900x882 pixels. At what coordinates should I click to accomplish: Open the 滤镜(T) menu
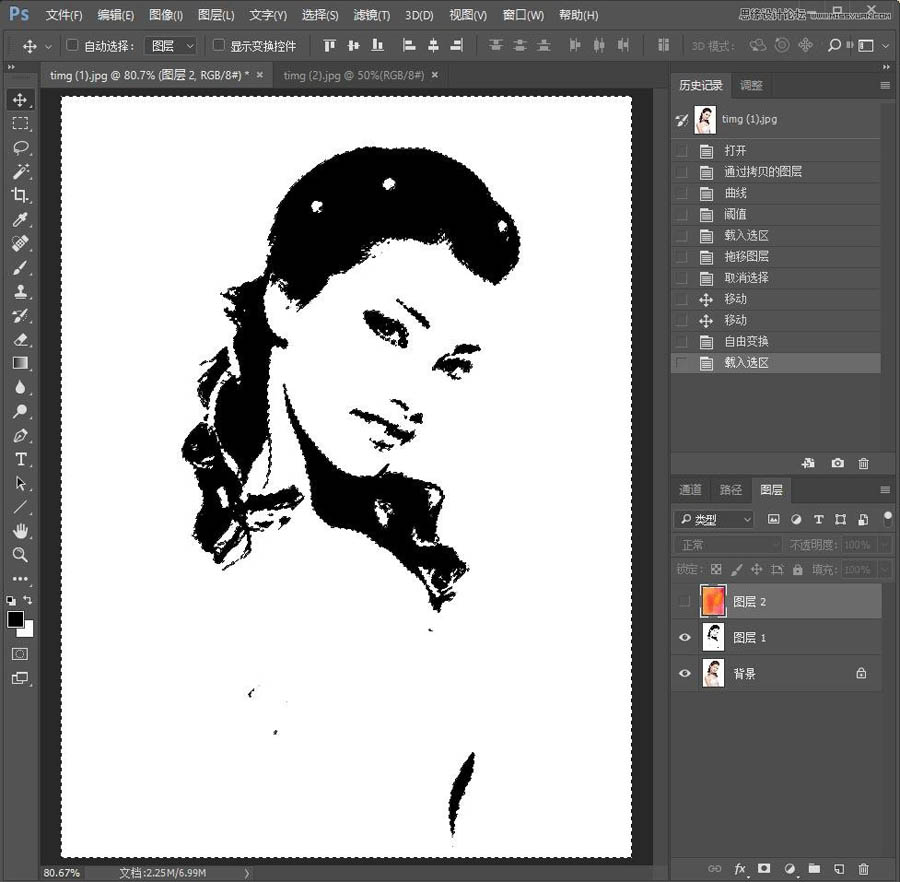coord(372,15)
